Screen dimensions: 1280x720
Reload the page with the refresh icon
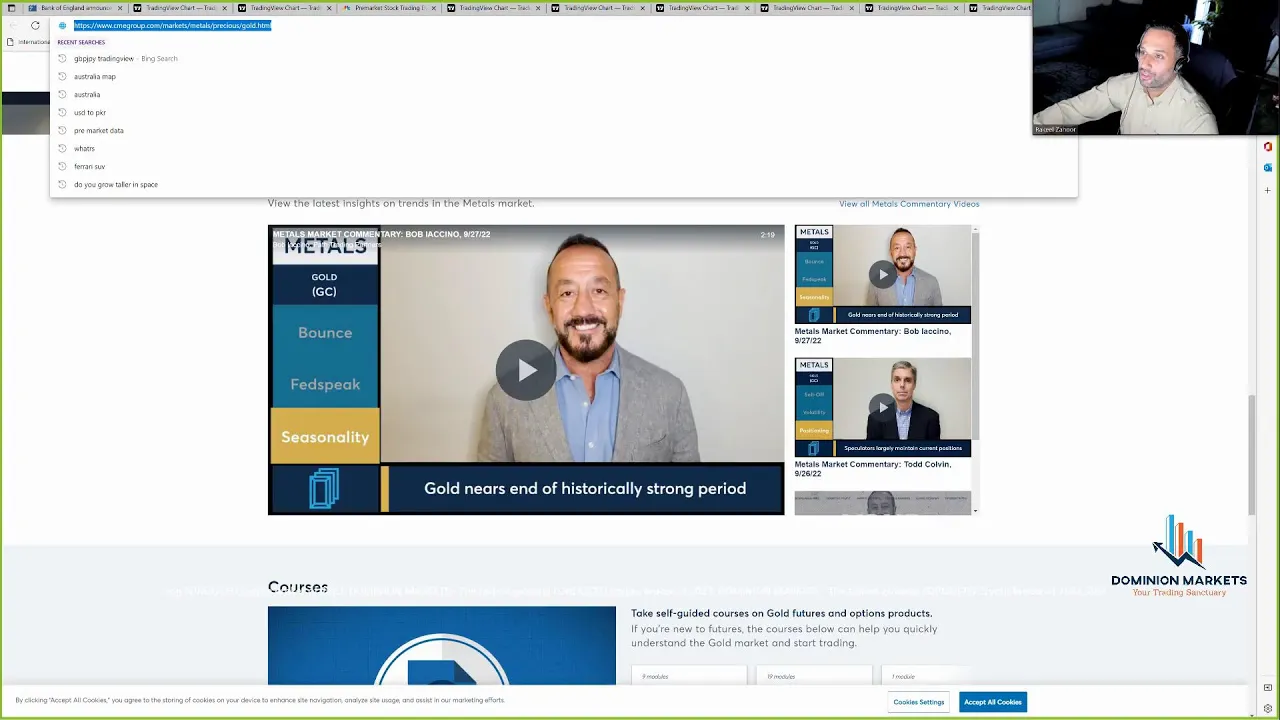pos(35,25)
